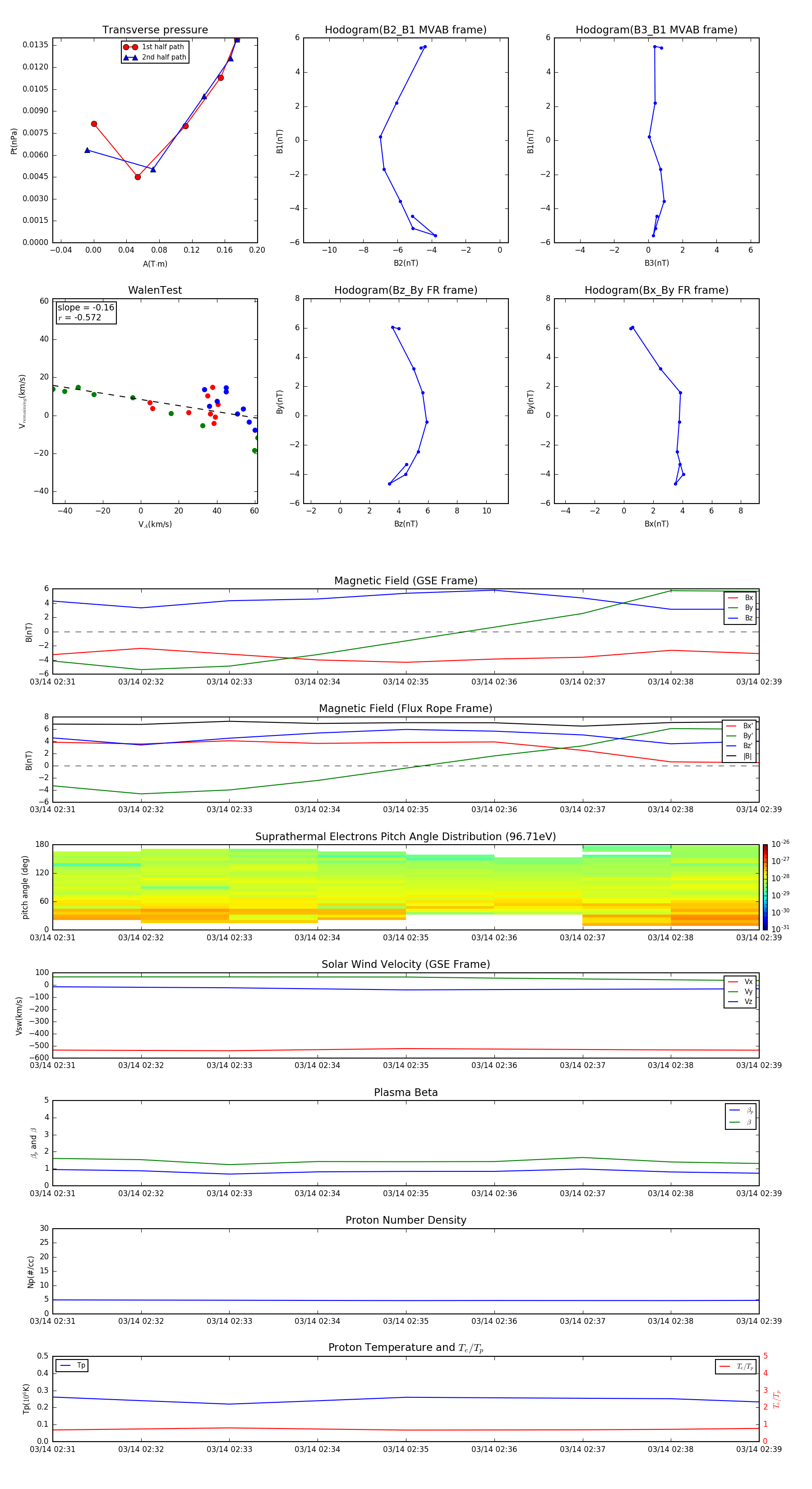Click '2nd half path' legend entry
This screenshot has height=1489, width=812.
pos(155,57)
